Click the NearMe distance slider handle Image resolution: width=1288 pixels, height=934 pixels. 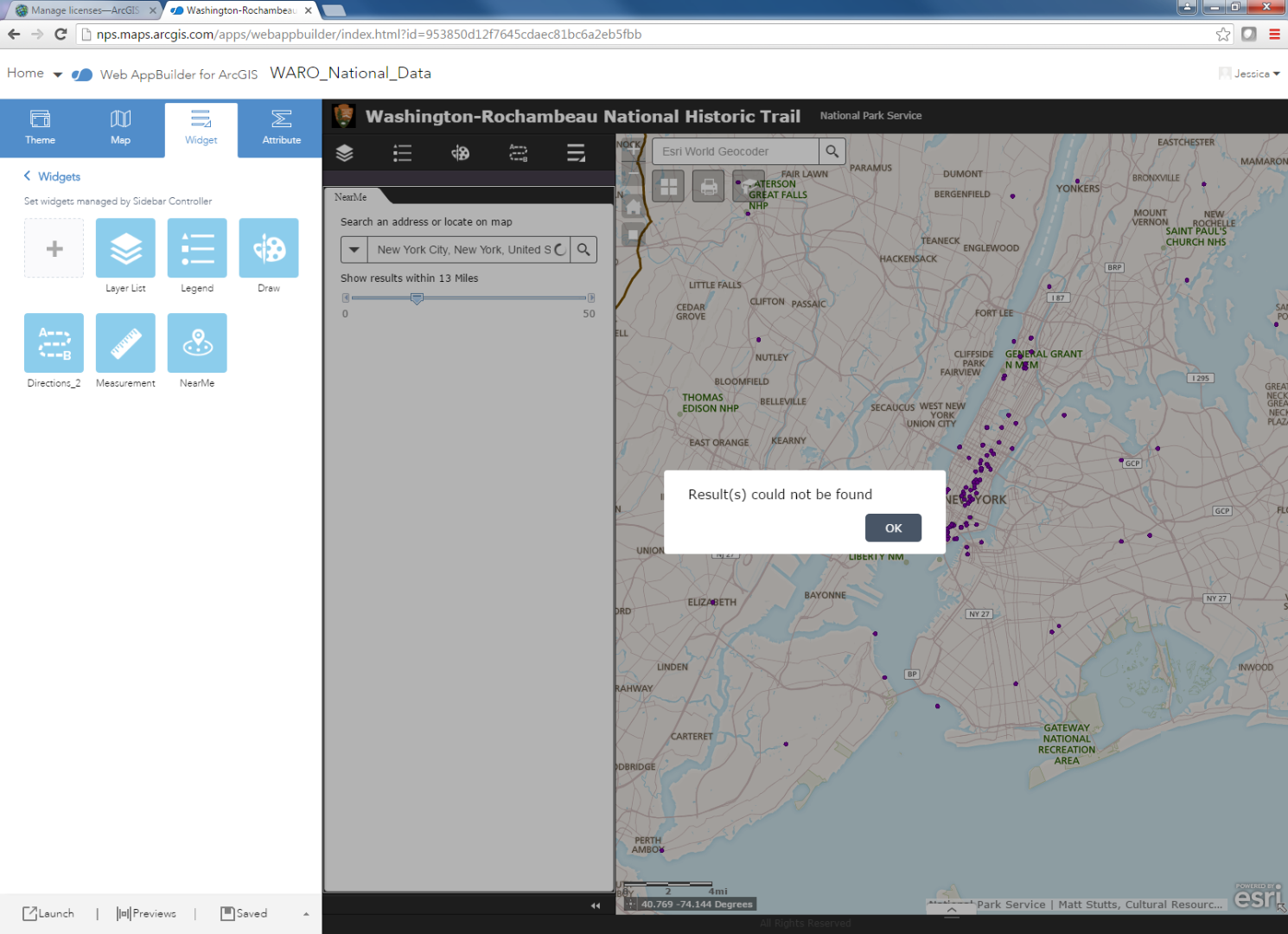[x=417, y=298]
